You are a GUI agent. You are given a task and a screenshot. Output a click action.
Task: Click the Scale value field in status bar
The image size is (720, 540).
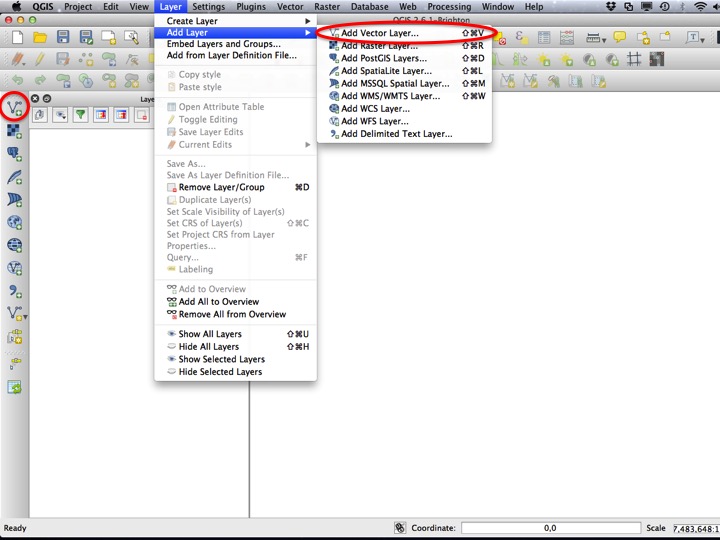point(696,529)
